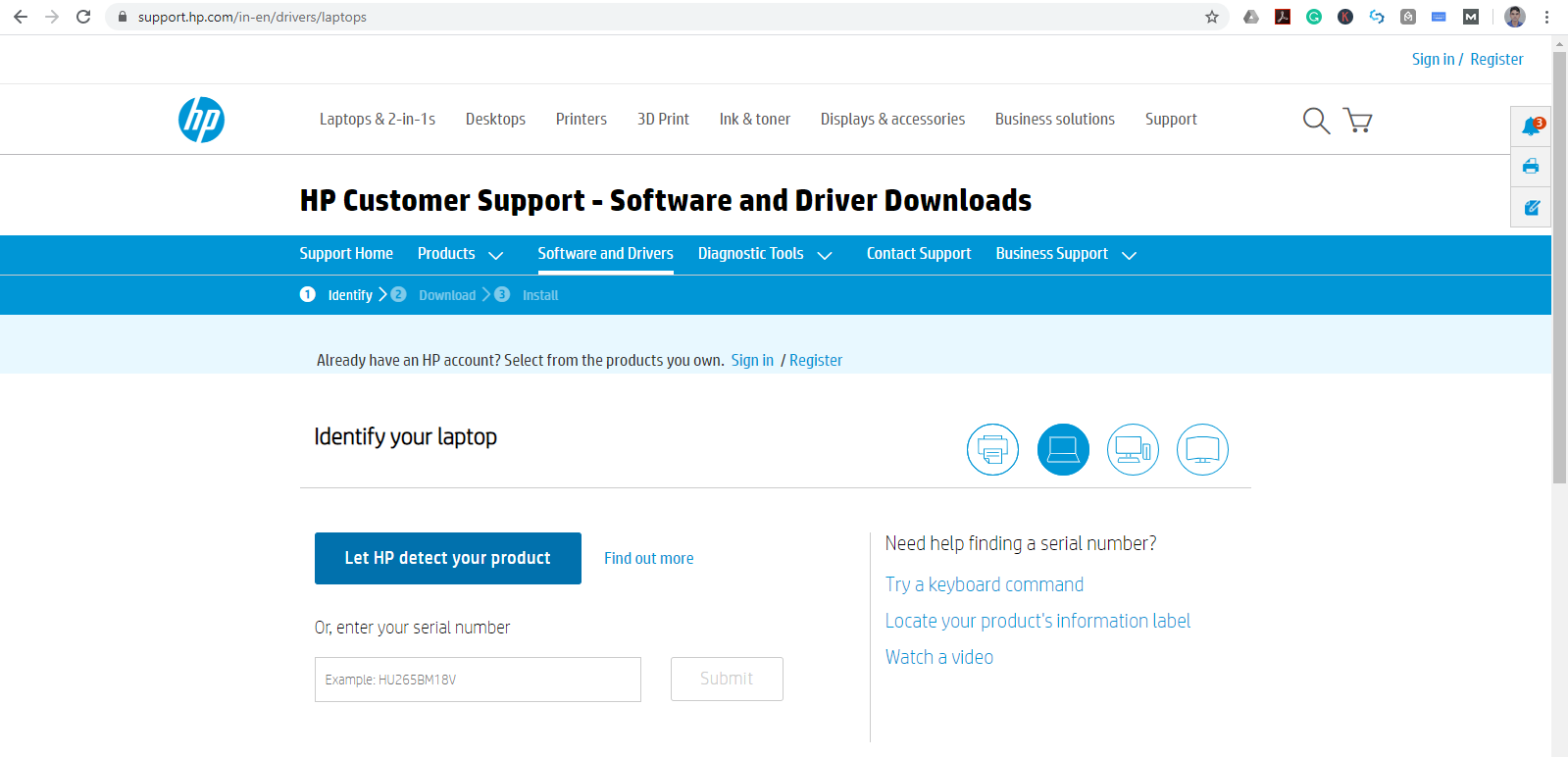Click the feedback edit icon in the sidebar

1531,207
